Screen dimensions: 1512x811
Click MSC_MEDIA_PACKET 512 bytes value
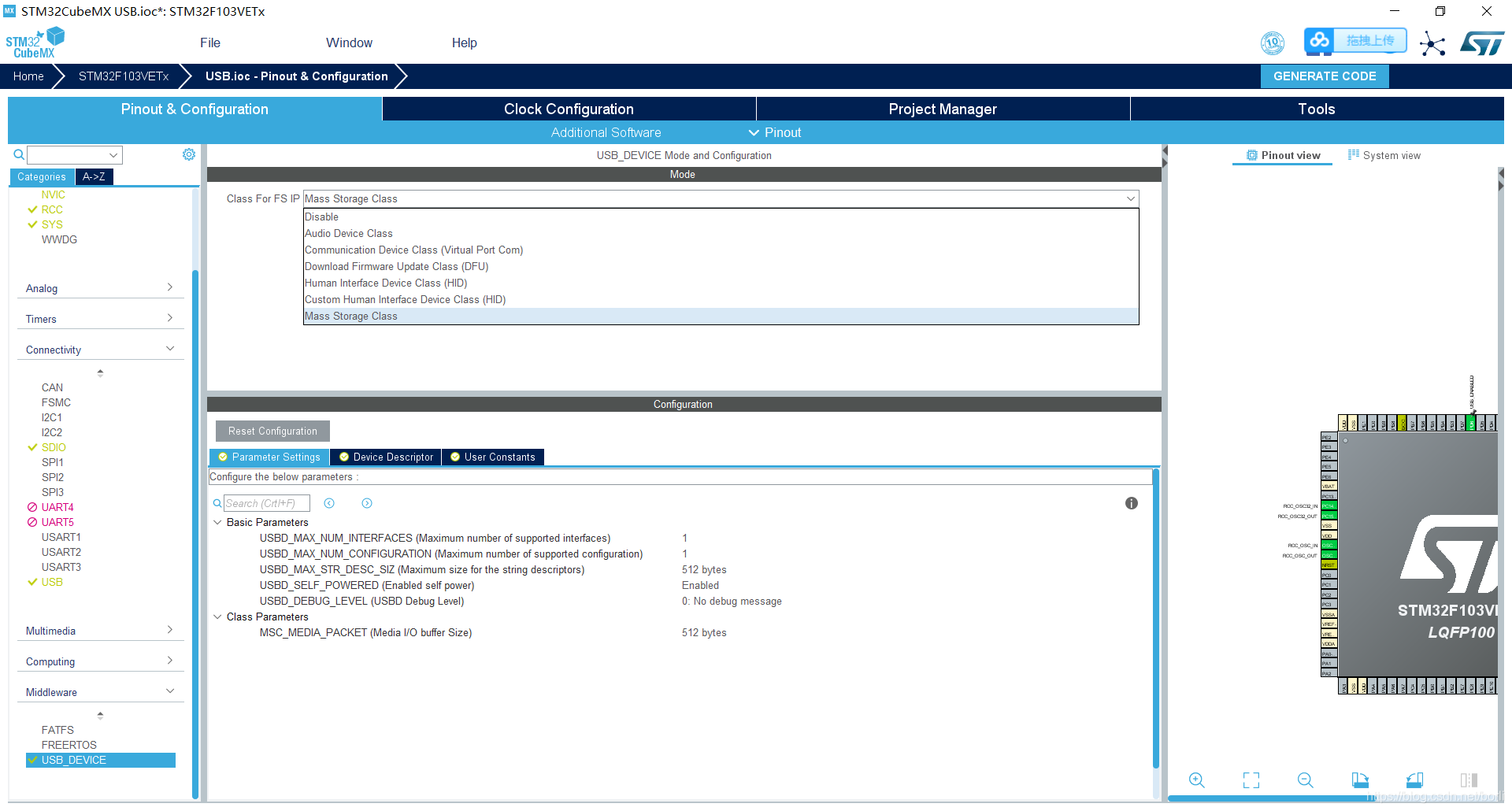pyautogui.click(x=704, y=632)
